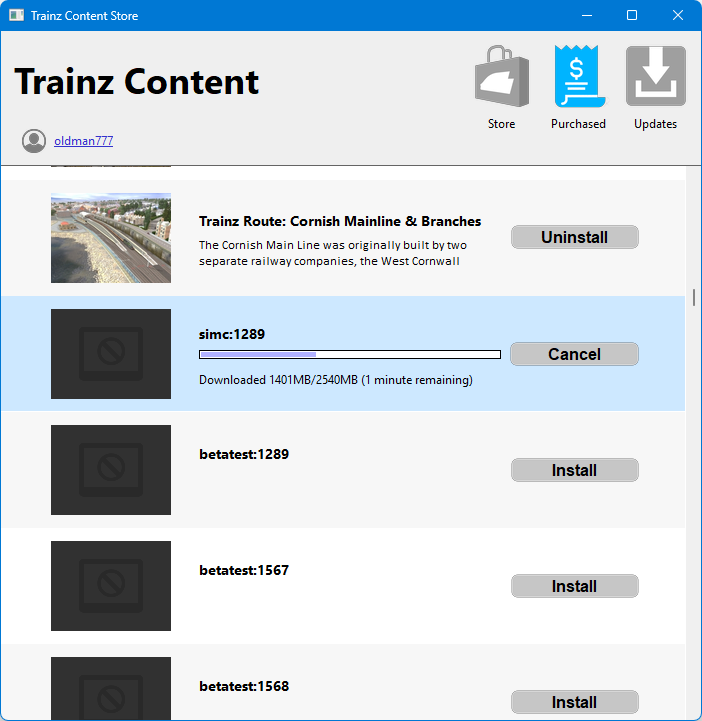Click the Purchased label text
The height and width of the screenshot is (721, 702).
tap(578, 124)
